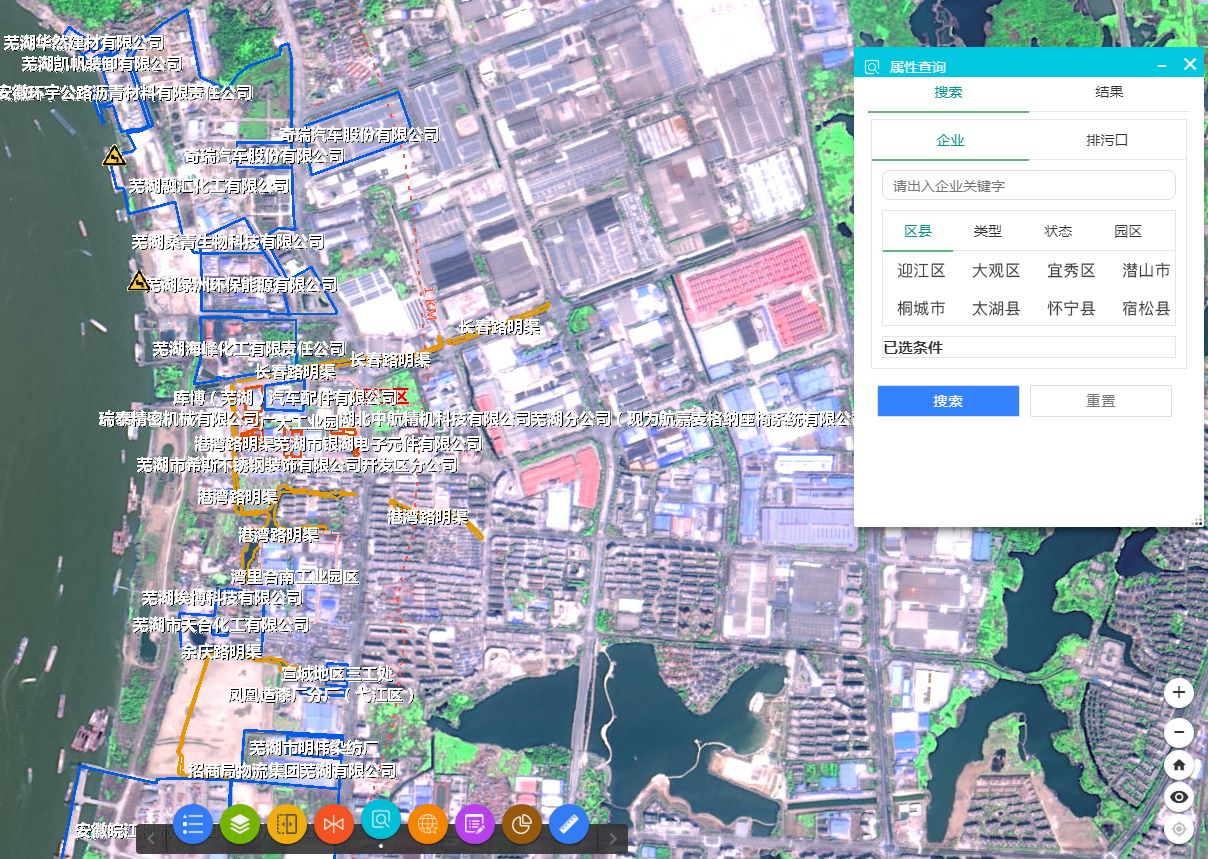The image size is (1208, 859).
Task: Click the upper yellow warning marker on map
Action: click(114, 156)
